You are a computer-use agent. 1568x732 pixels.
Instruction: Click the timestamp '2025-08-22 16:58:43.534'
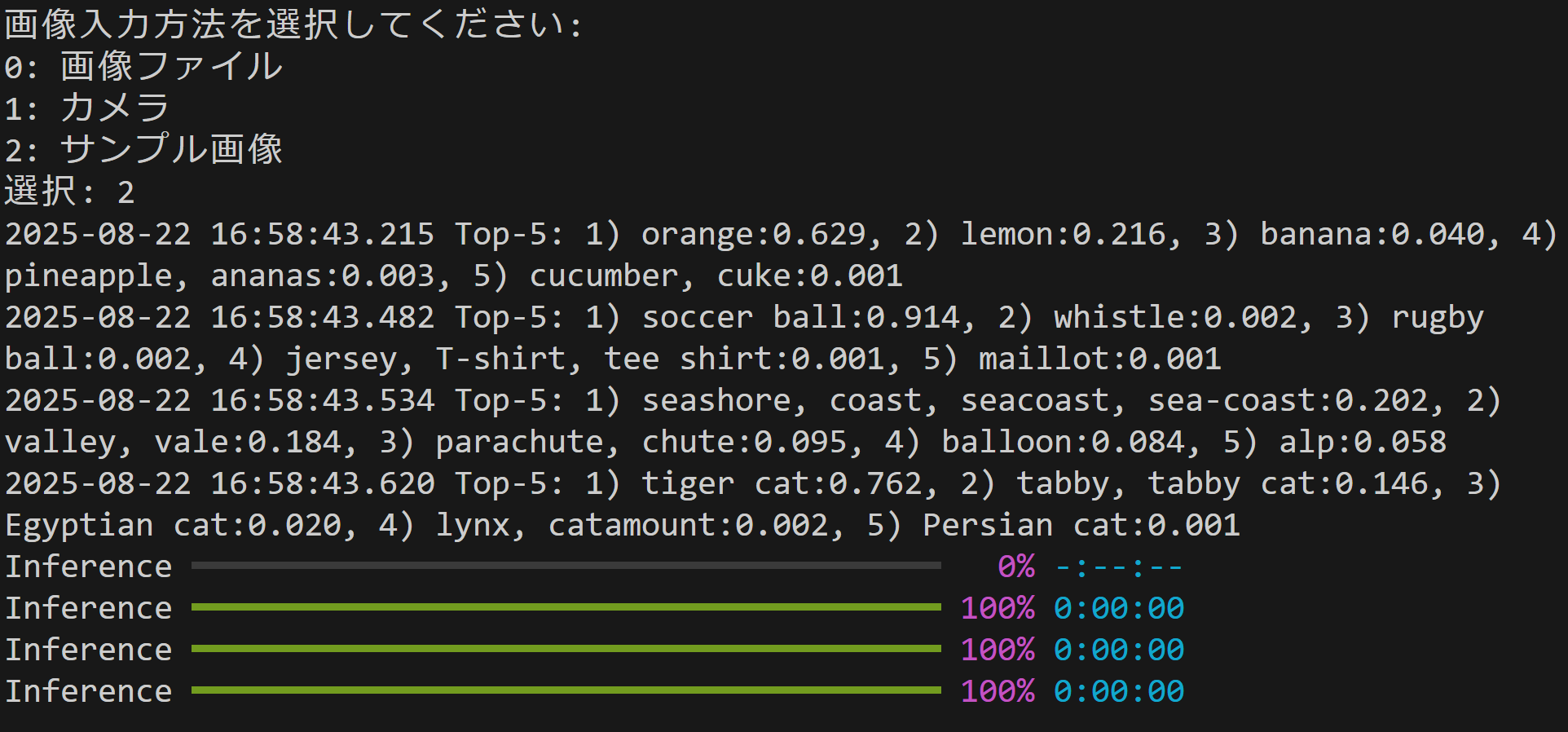pyautogui.click(x=220, y=400)
